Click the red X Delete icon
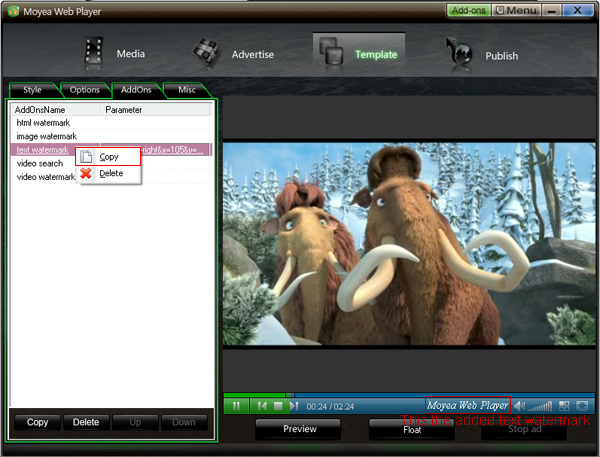This screenshot has width=600, height=457. point(86,173)
